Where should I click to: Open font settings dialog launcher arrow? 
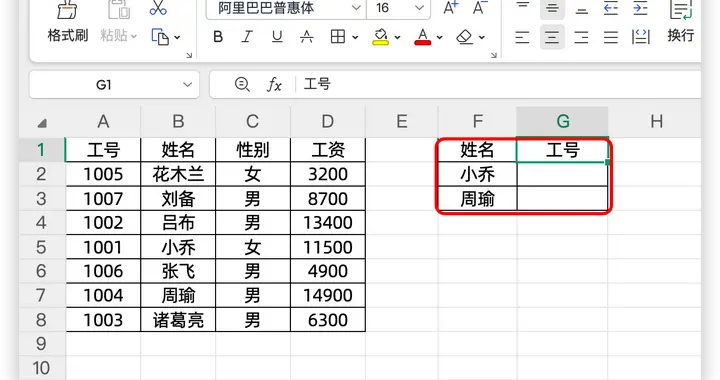(494, 56)
